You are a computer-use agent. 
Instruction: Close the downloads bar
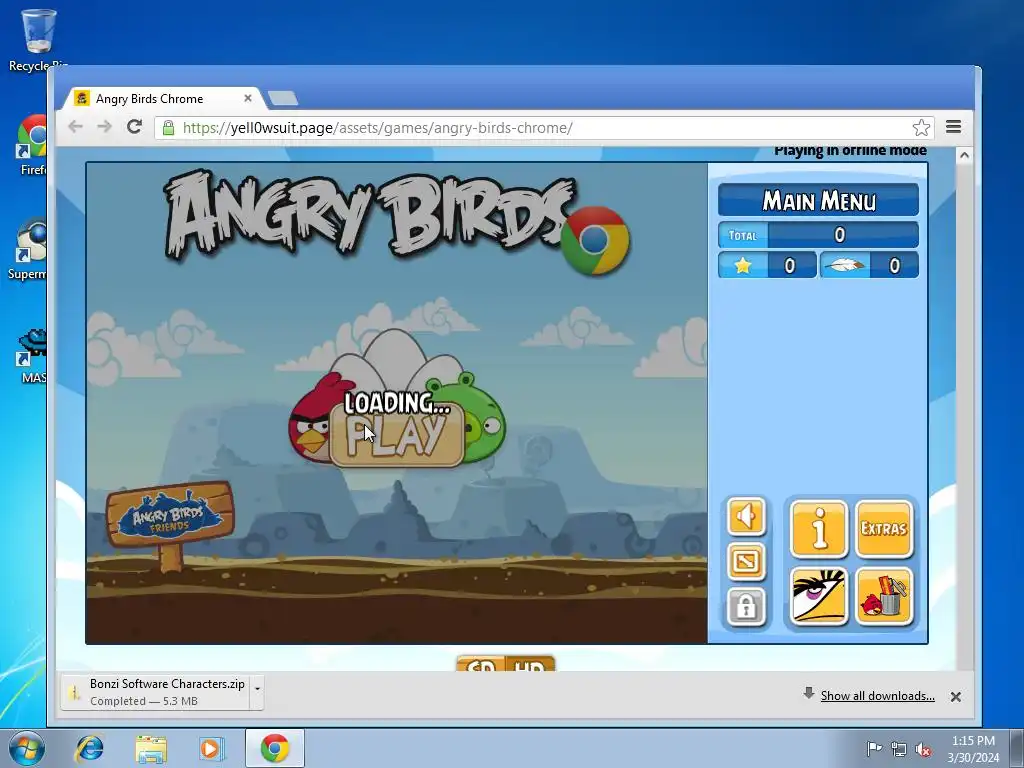(955, 697)
